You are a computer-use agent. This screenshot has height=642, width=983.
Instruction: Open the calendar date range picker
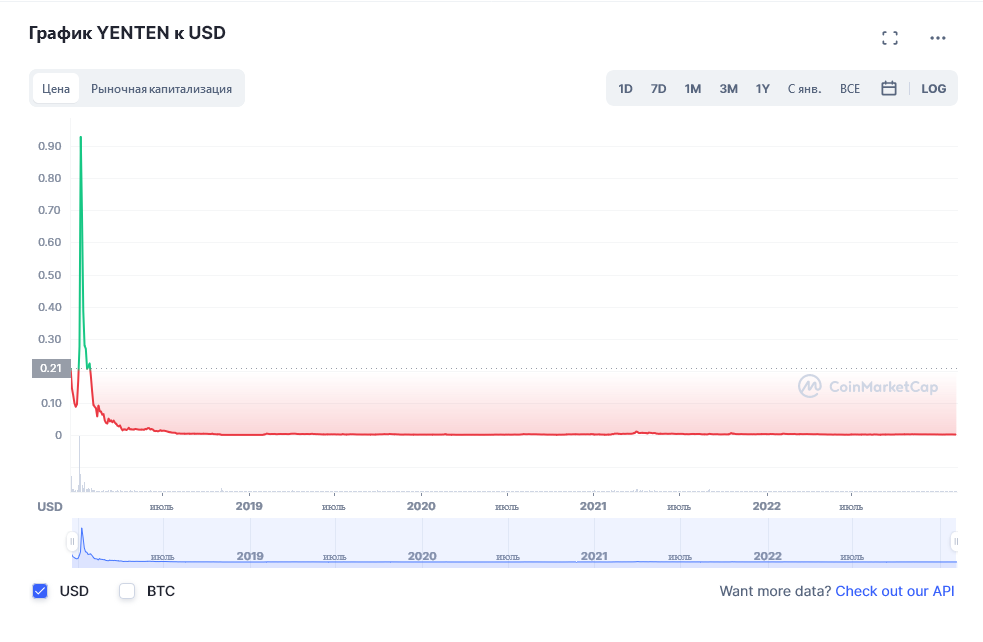[x=888, y=88]
